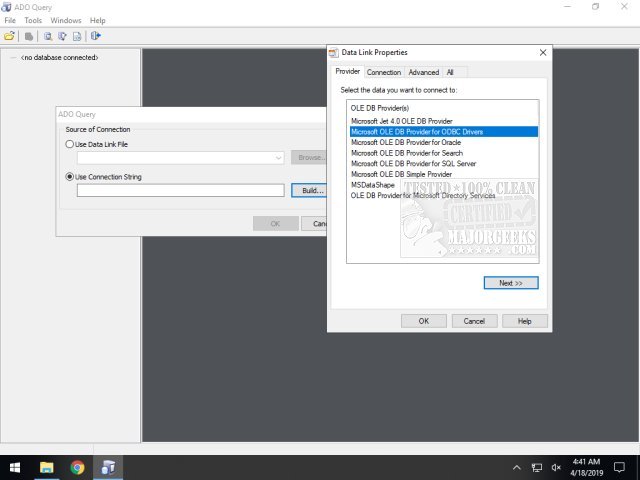Click the OLE DB Provider(s) list header
640x480 pixels.
coord(380,108)
